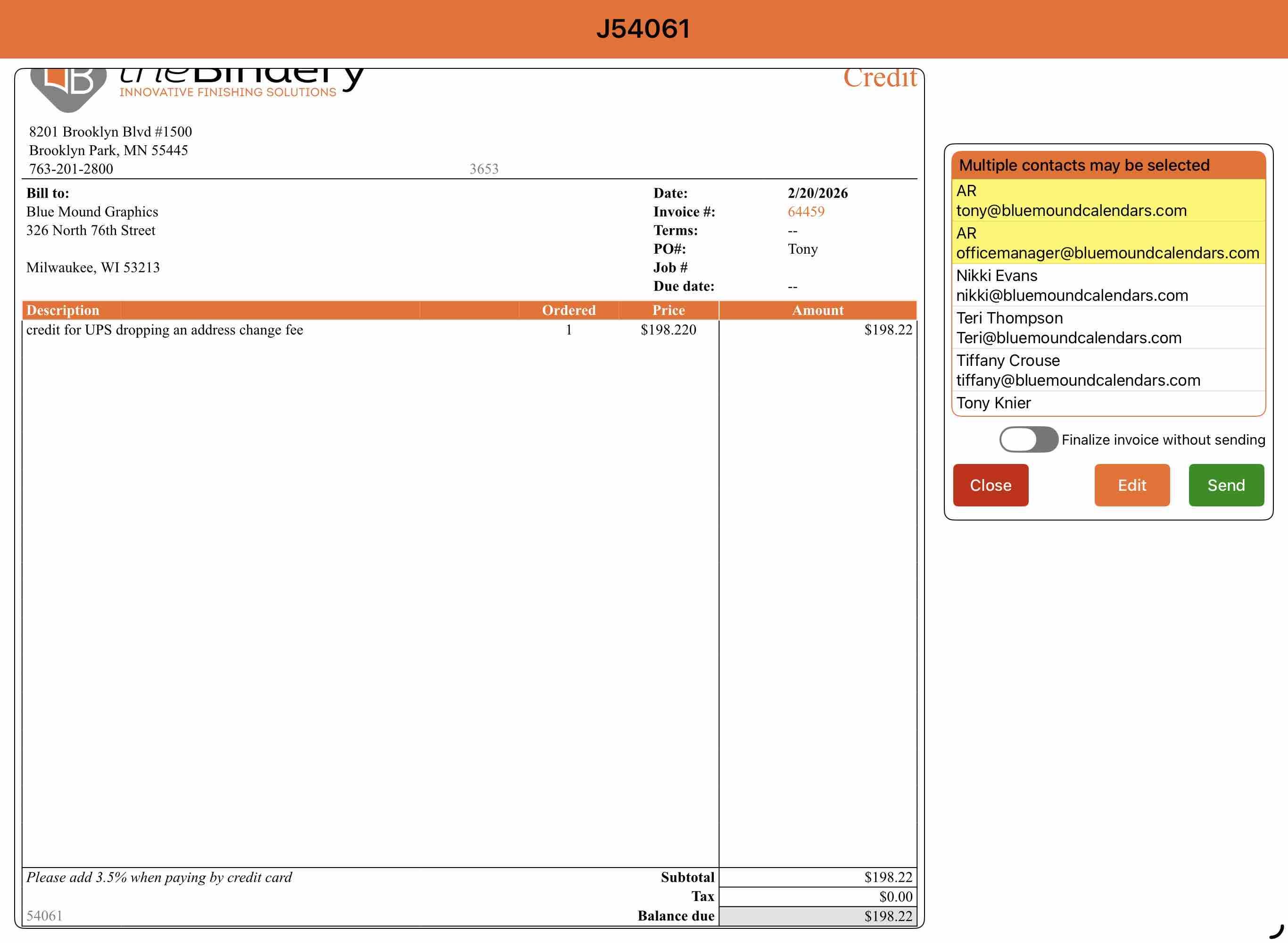Image resolution: width=1288 pixels, height=943 pixels.
Task: Toggle Finalize invoice without sending switch
Action: (x=1028, y=439)
